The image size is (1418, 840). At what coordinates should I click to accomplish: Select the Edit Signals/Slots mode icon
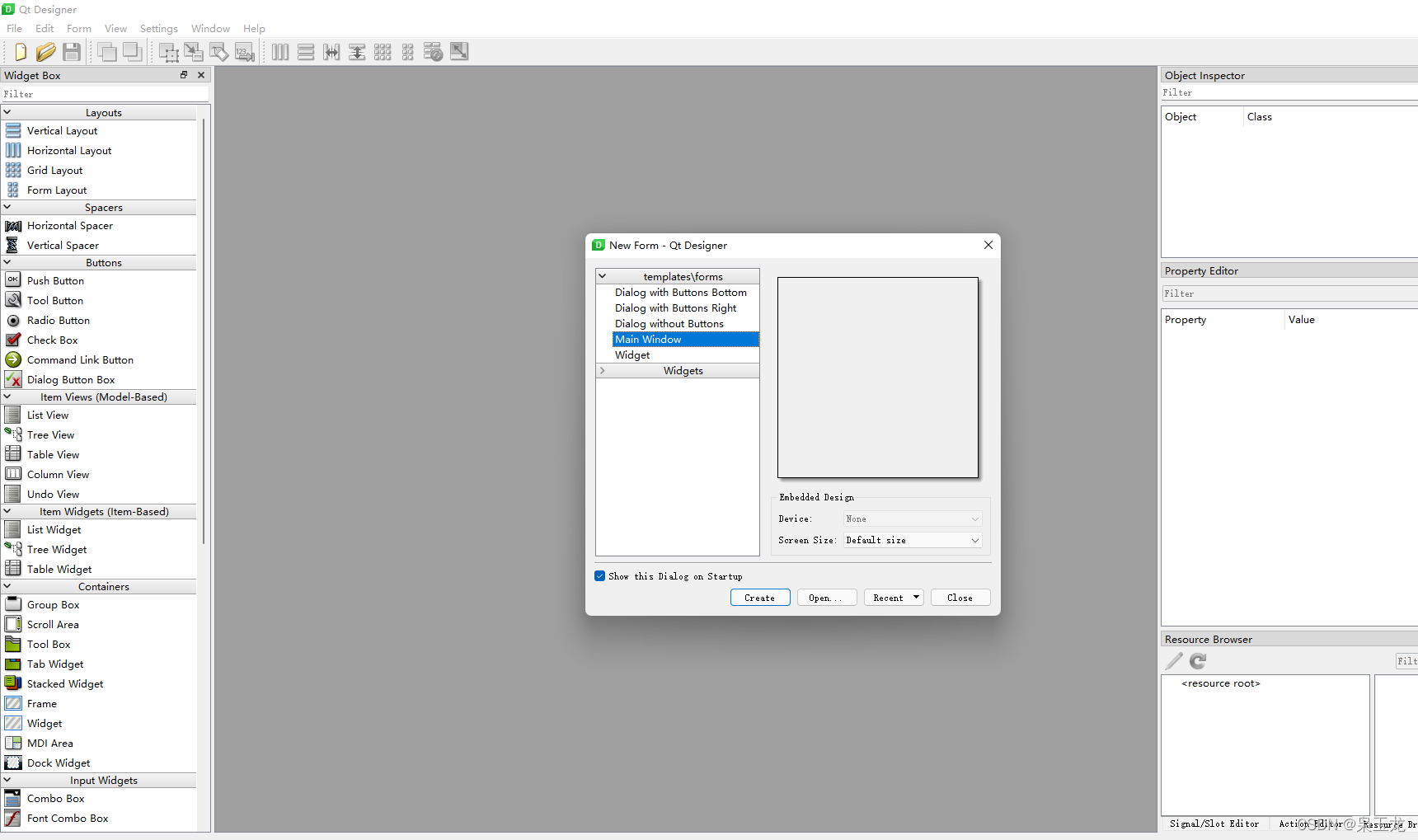tap(194, 52)
